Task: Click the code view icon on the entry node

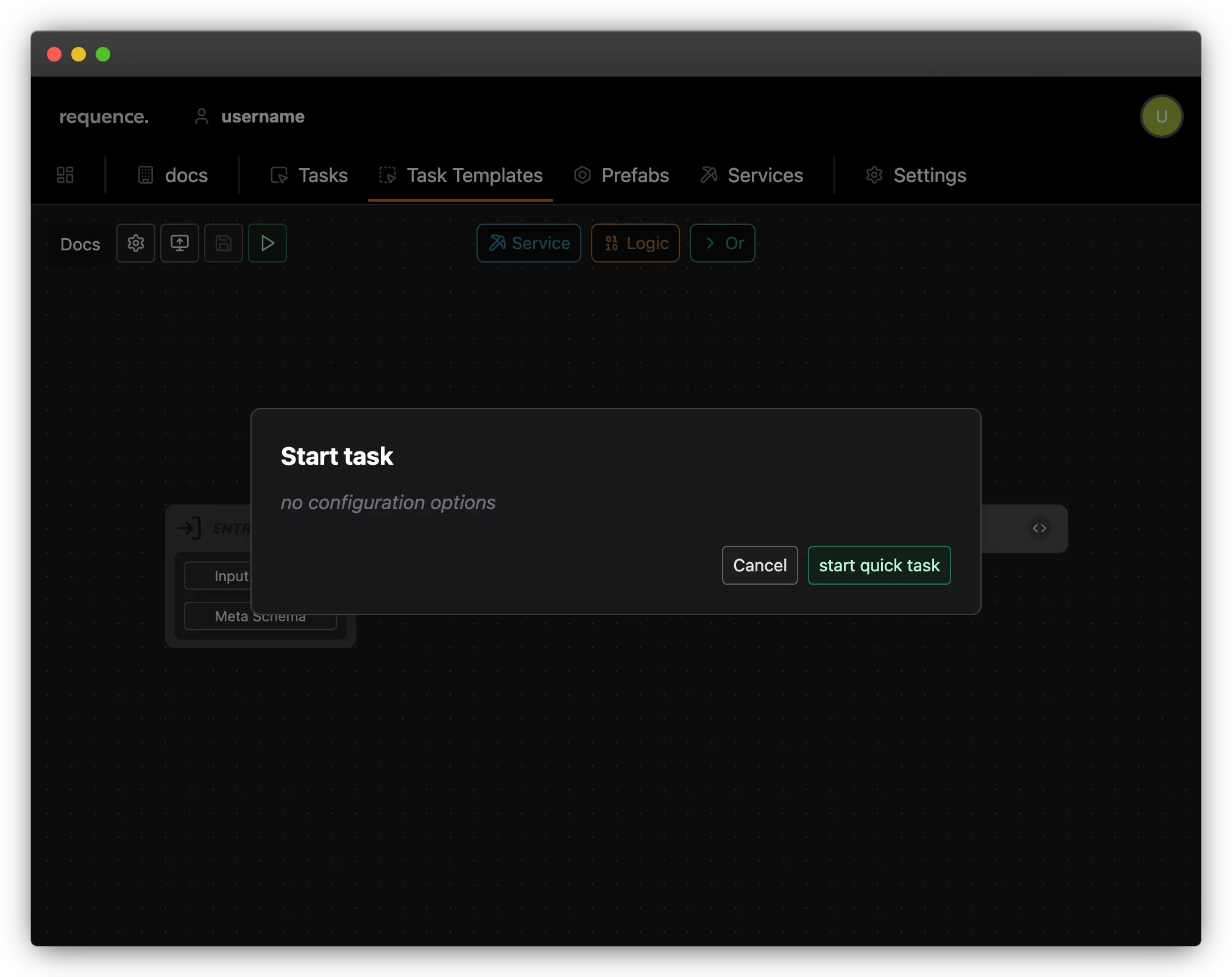Action: coord(1039,528)
